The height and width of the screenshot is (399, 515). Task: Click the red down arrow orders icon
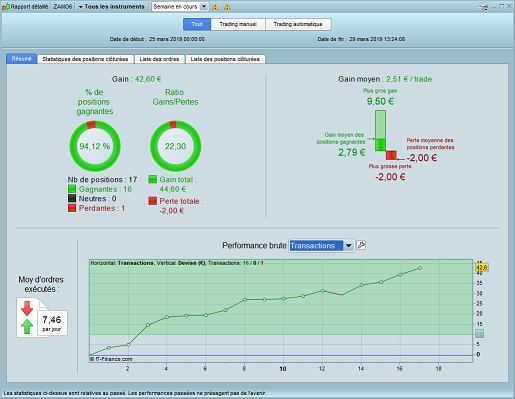(27, 308)
